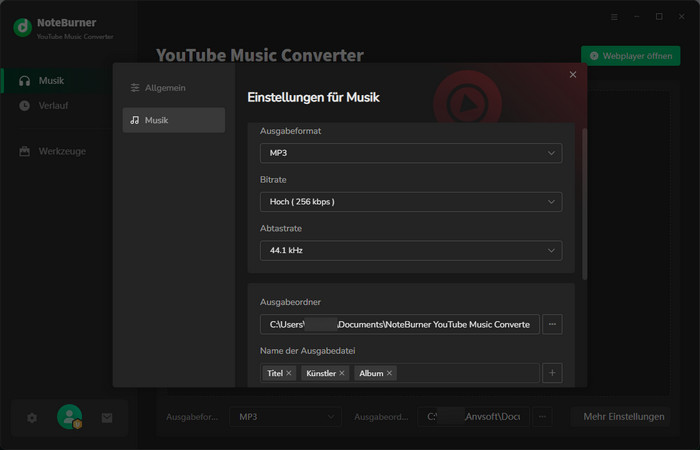Open the user profile avatar
700x450 pixels.
[x=69, y=417]
